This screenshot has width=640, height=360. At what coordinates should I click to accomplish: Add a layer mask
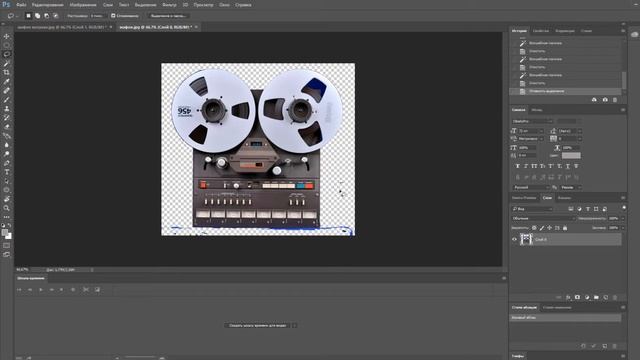(578, 297)
